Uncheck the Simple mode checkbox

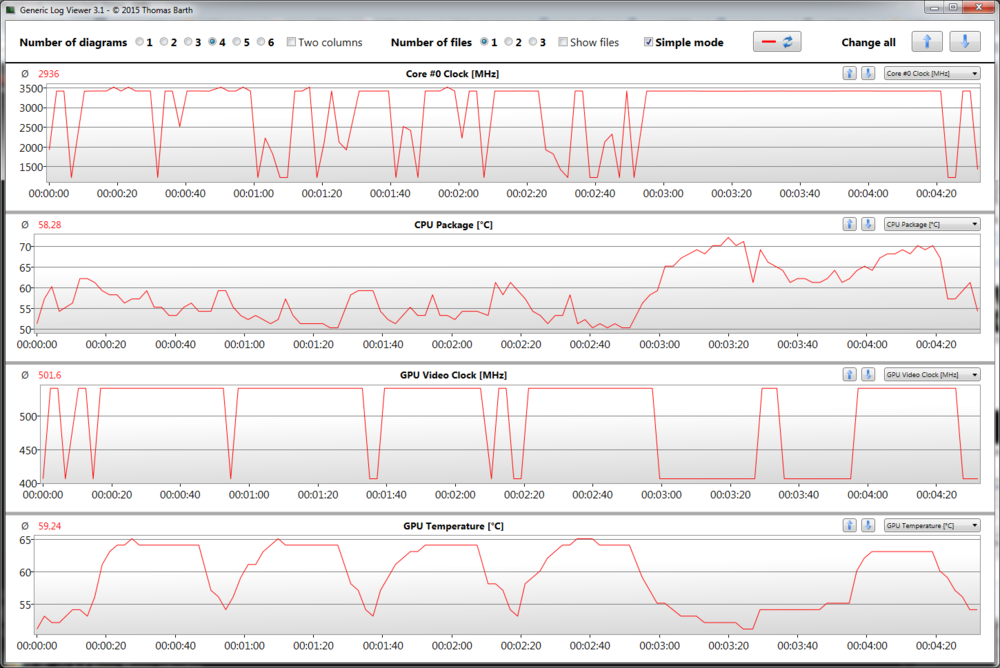(649, 43)
